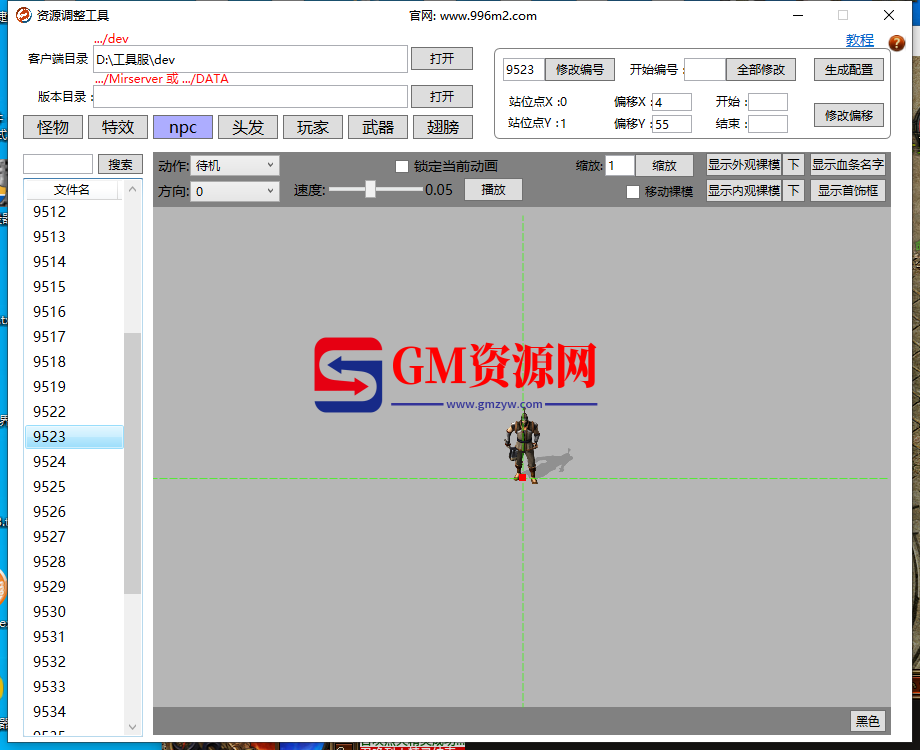The image size is (920, 750).
Task: Open the 动作 dropdown showing 待机
Action: (235, 165)
